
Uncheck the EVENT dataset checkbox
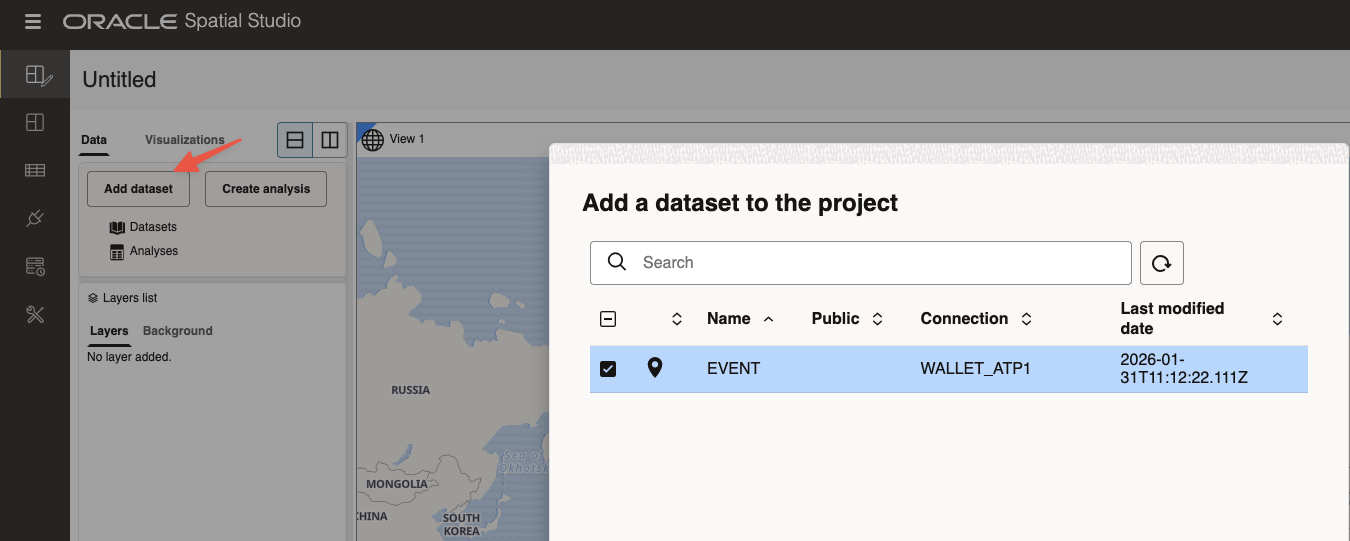(x=608, y=369)
